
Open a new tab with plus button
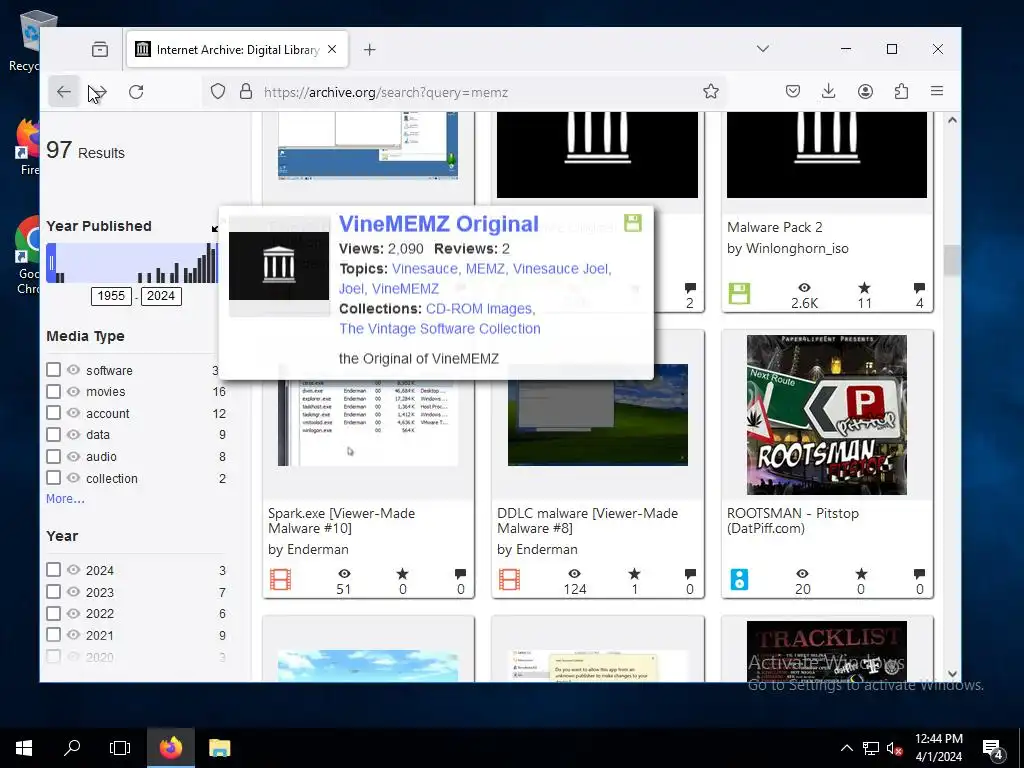pos(370,50)
